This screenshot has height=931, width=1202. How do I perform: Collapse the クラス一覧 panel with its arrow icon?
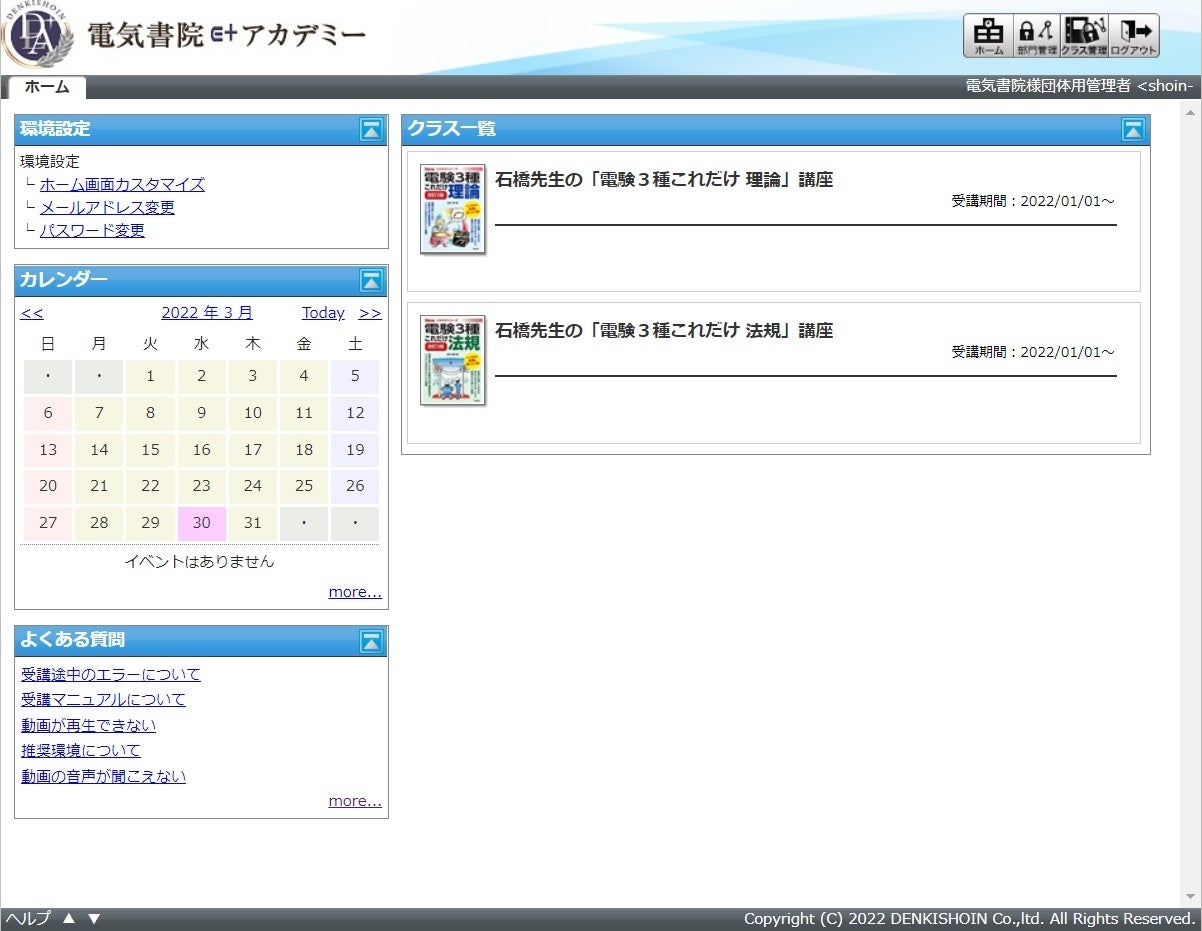[1133, 129]
